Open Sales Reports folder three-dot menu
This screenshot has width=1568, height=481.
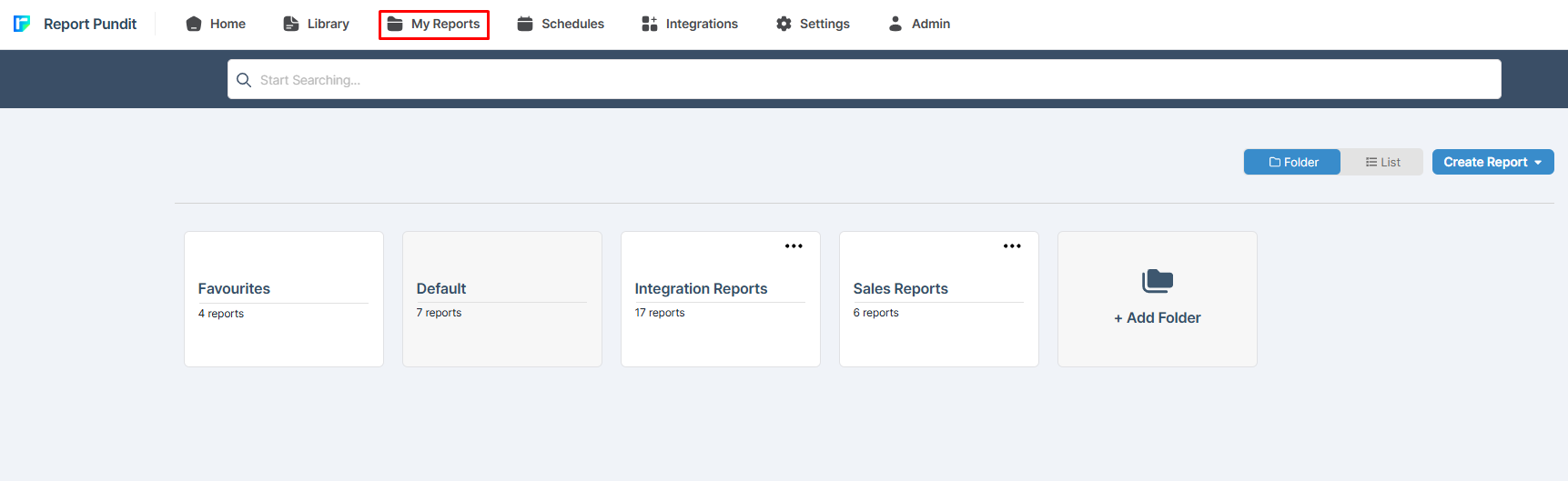pyautogui.click(x=1012, y=246)
